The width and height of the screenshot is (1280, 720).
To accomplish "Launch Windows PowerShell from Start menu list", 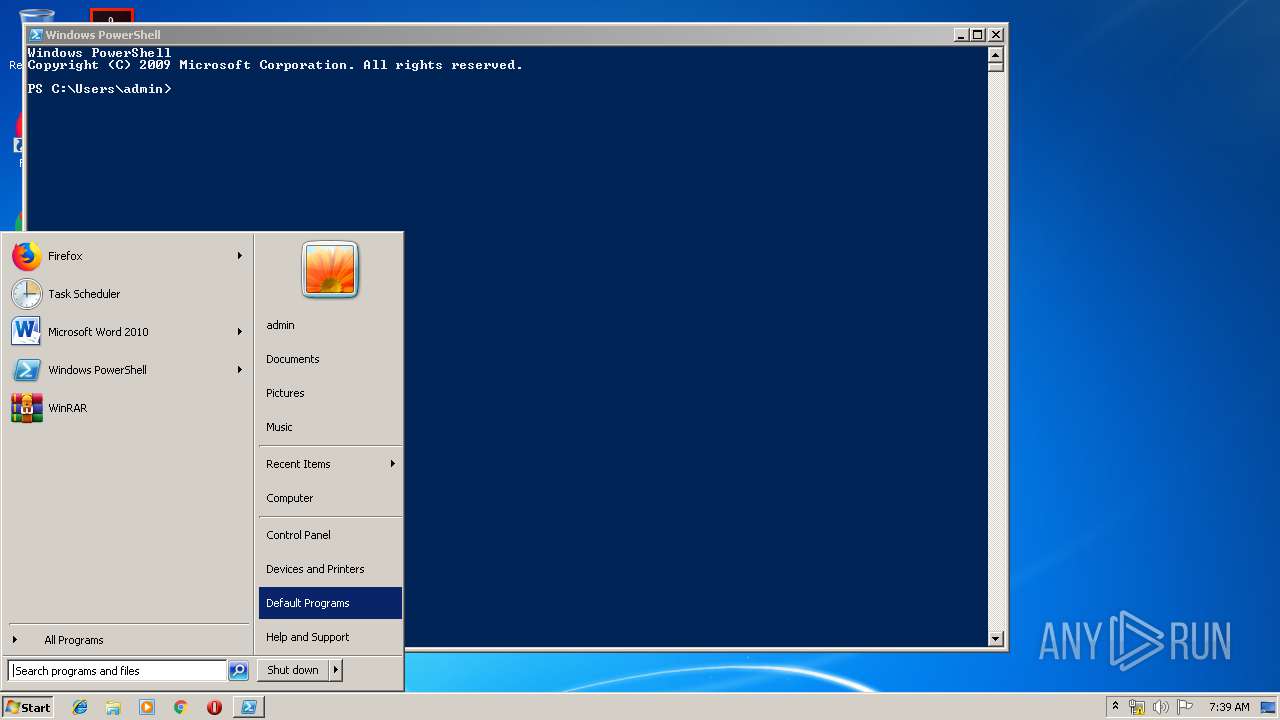I will [x=127, y=370].
